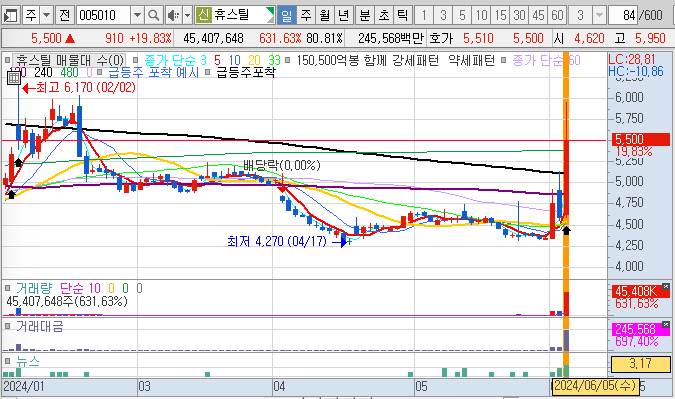Toggle the 종가 단순 3 5 10 marker
675x399 pixels.
136,60
